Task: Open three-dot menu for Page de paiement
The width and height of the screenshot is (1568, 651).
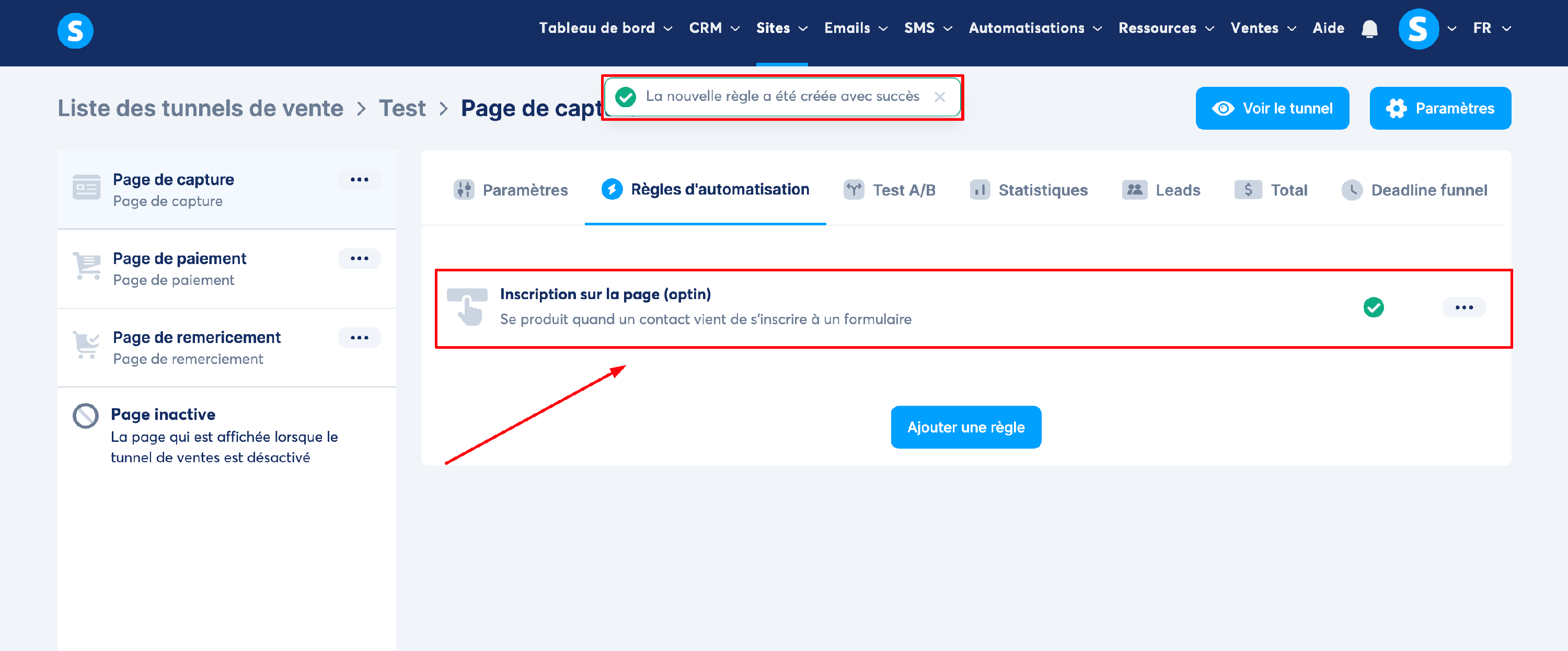Action: tap(359, 258)
